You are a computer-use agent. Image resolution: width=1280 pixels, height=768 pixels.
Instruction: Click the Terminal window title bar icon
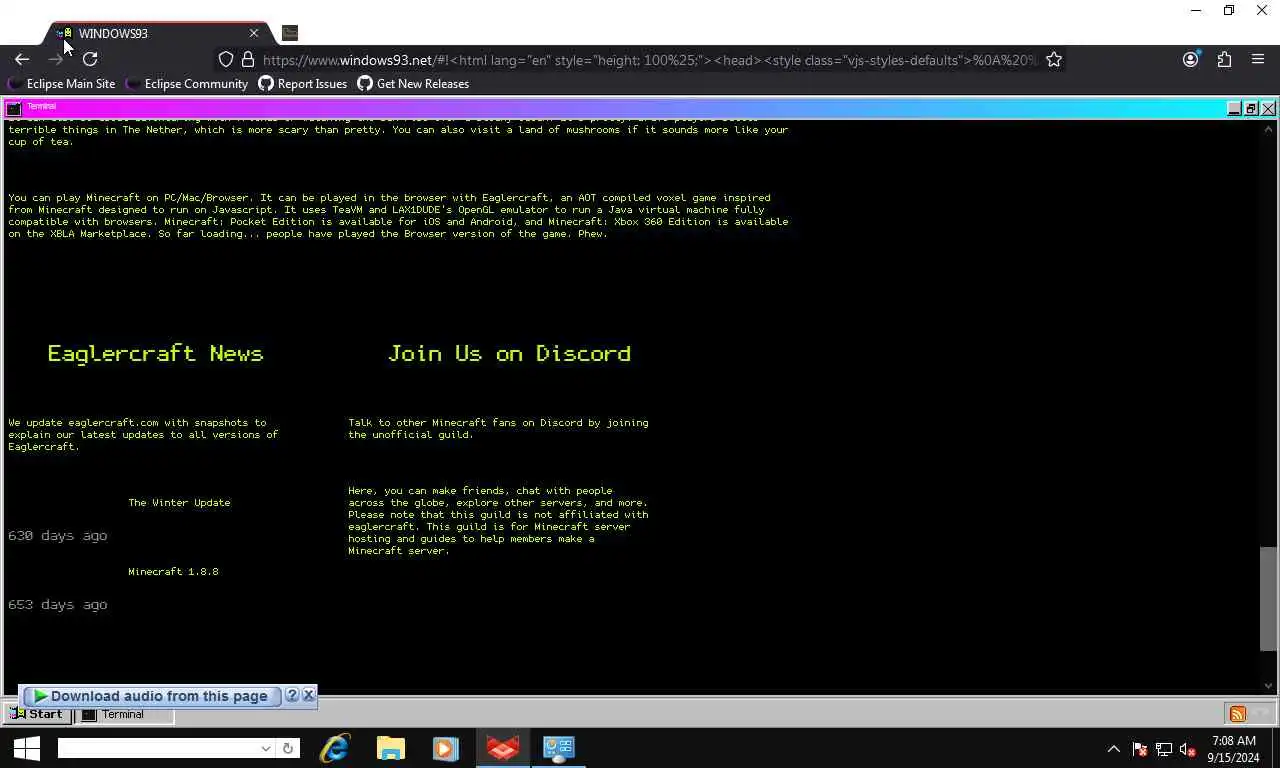14,107
